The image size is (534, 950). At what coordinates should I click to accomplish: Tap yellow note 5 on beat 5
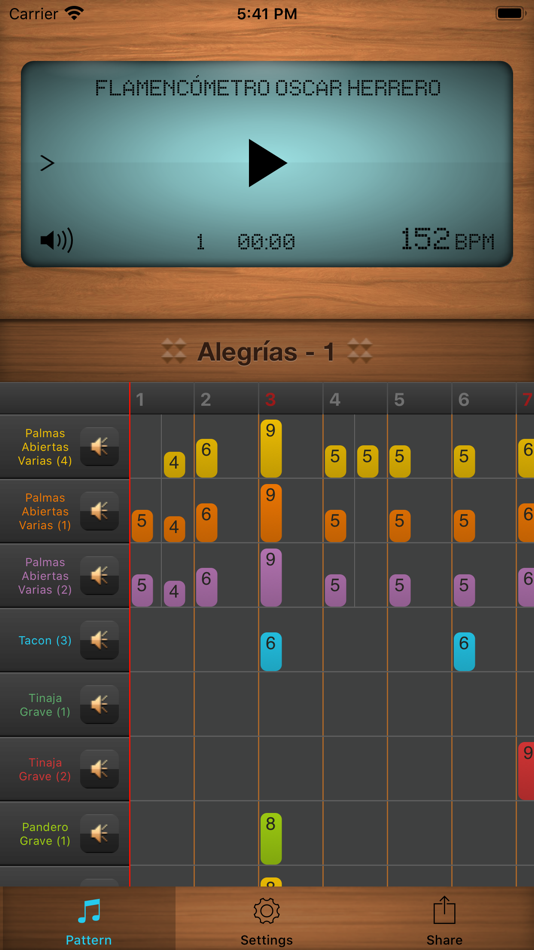pos(400,461)
